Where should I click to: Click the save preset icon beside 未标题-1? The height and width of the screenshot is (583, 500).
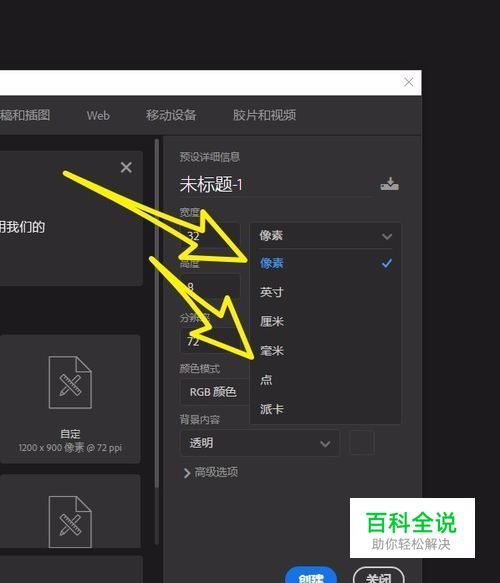pos(389,184)
